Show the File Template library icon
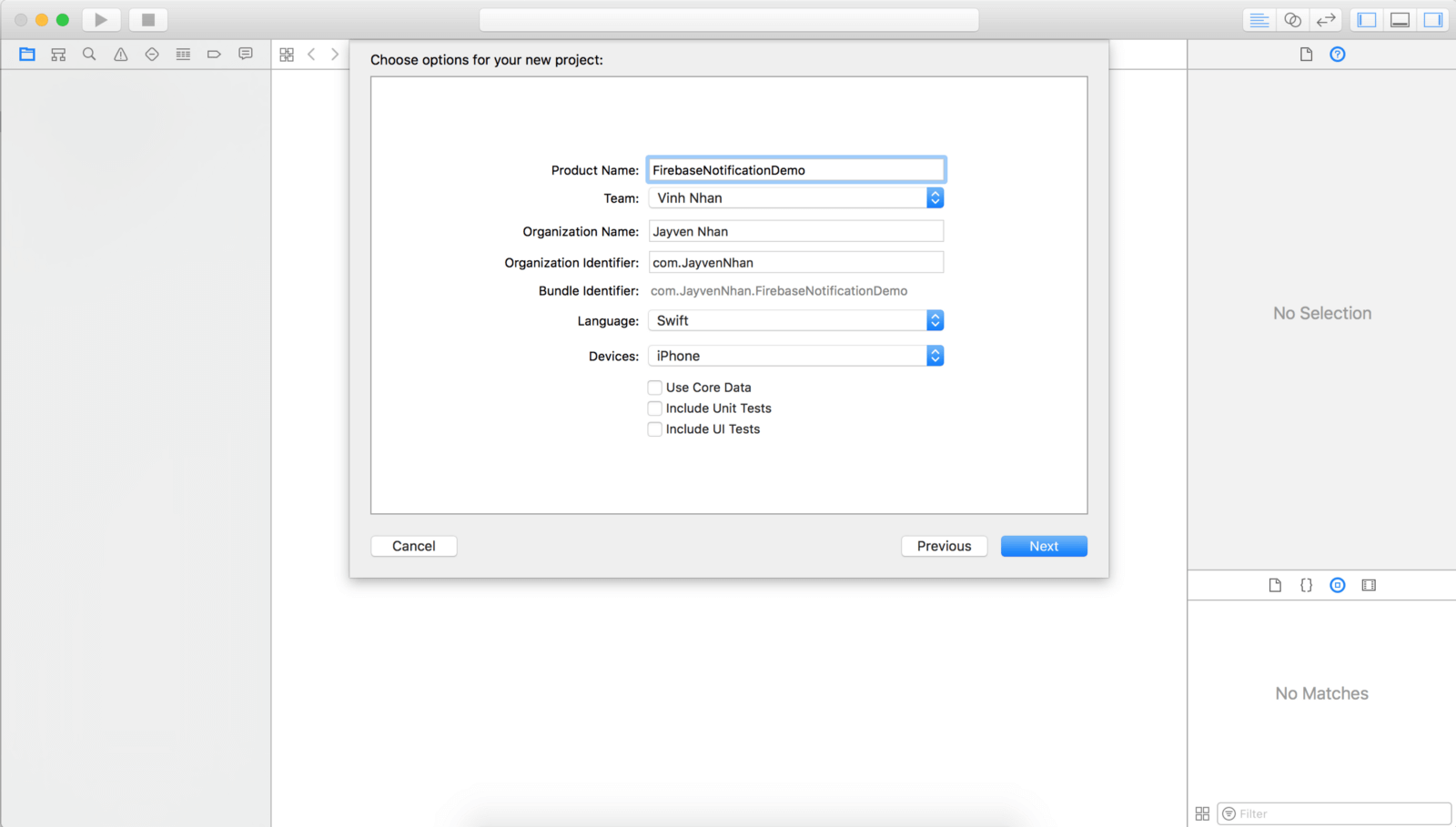 click(1275, 585)
